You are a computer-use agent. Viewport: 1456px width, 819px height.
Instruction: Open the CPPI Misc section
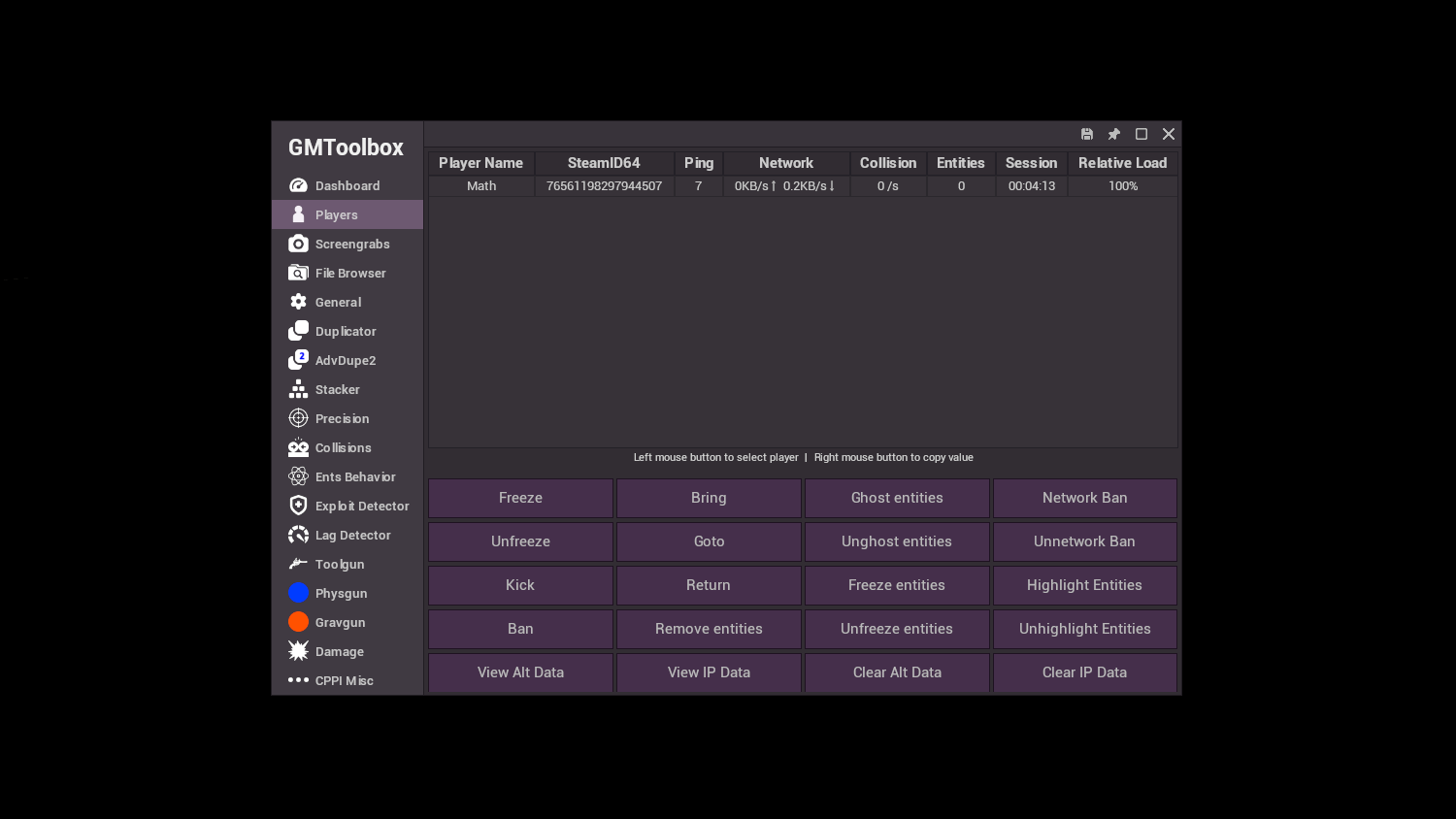(347, 680)
